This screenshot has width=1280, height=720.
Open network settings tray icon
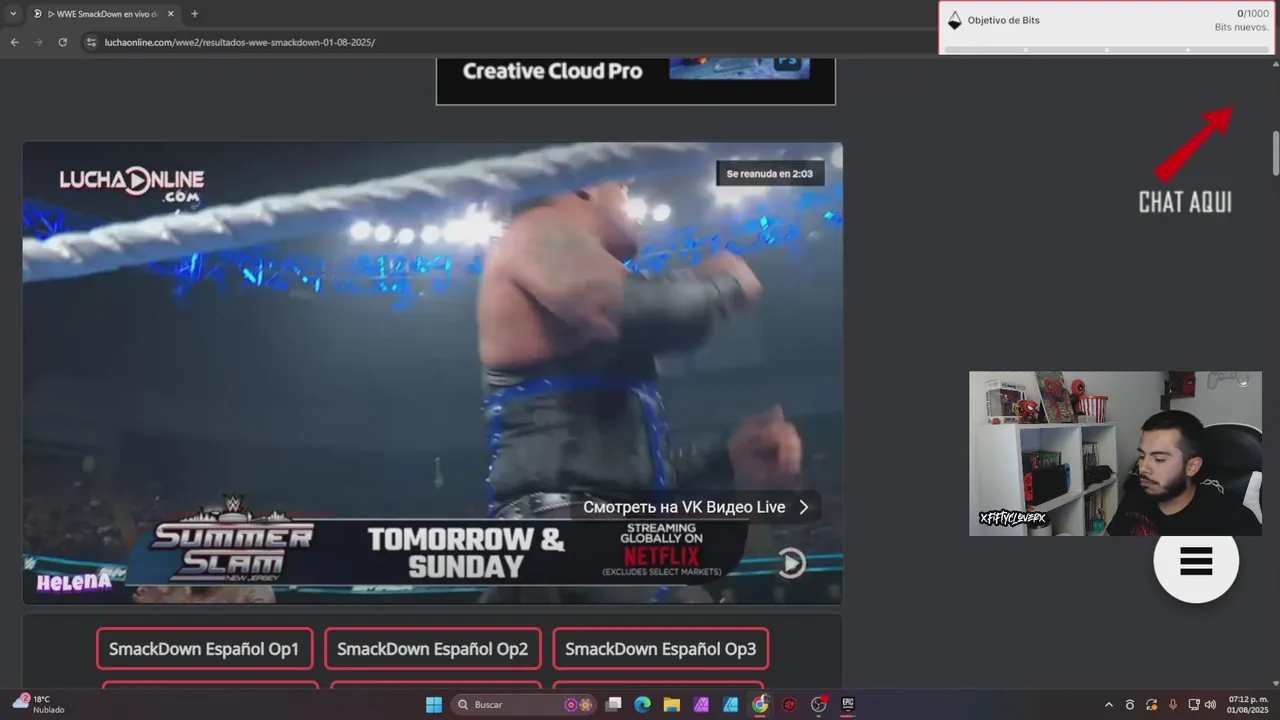tap(1194, 705)
